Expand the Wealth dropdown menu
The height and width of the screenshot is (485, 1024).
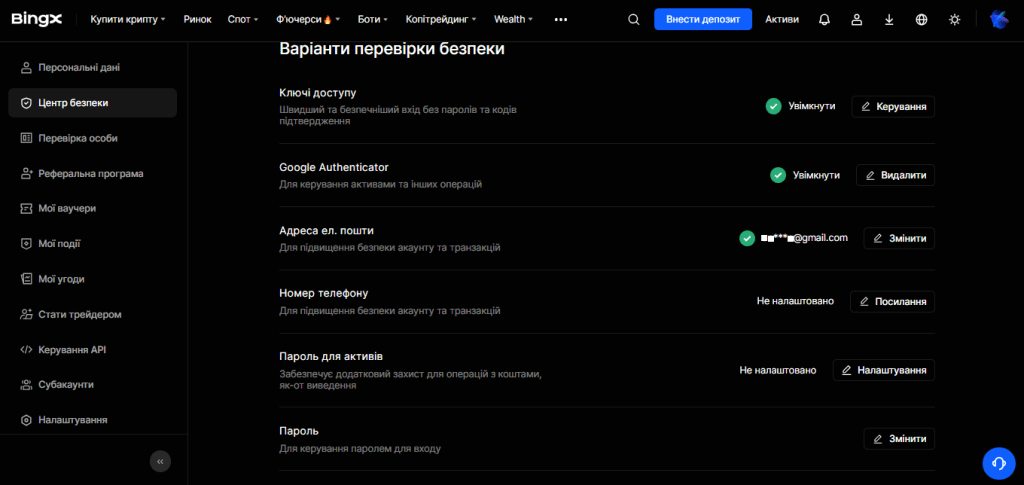513,20
